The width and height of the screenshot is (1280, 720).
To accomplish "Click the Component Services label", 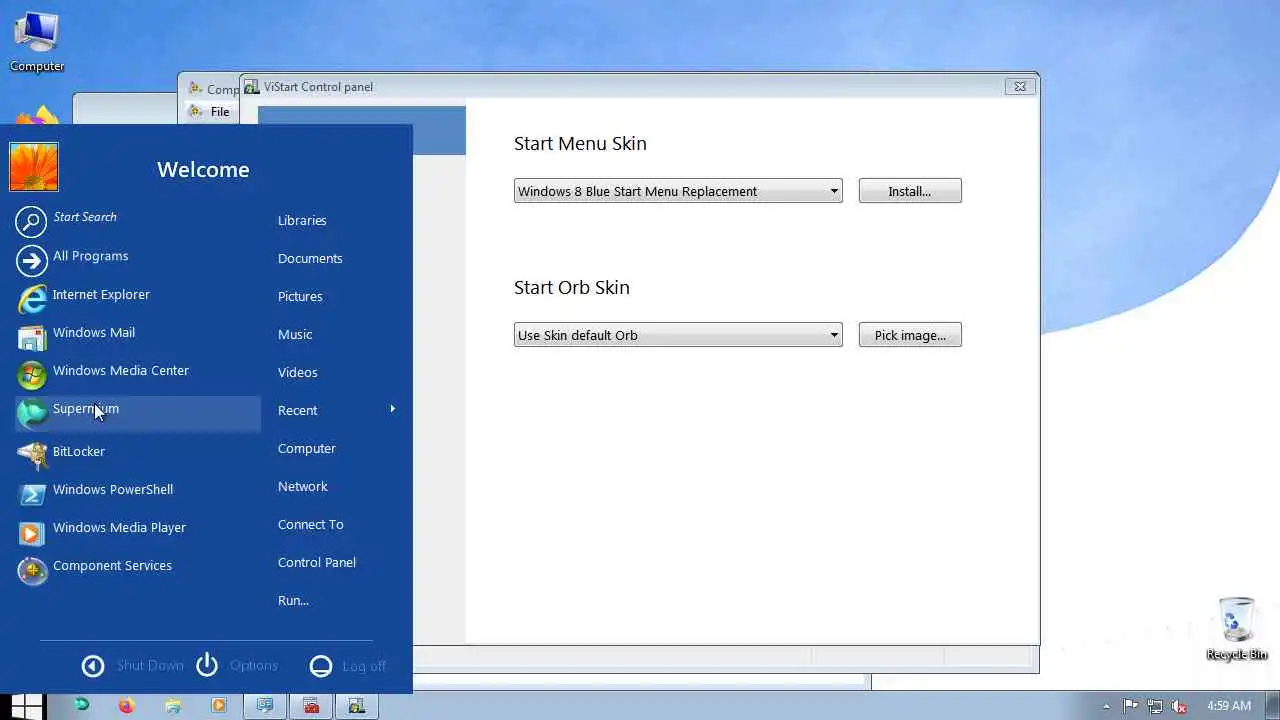I will (112, 565).
